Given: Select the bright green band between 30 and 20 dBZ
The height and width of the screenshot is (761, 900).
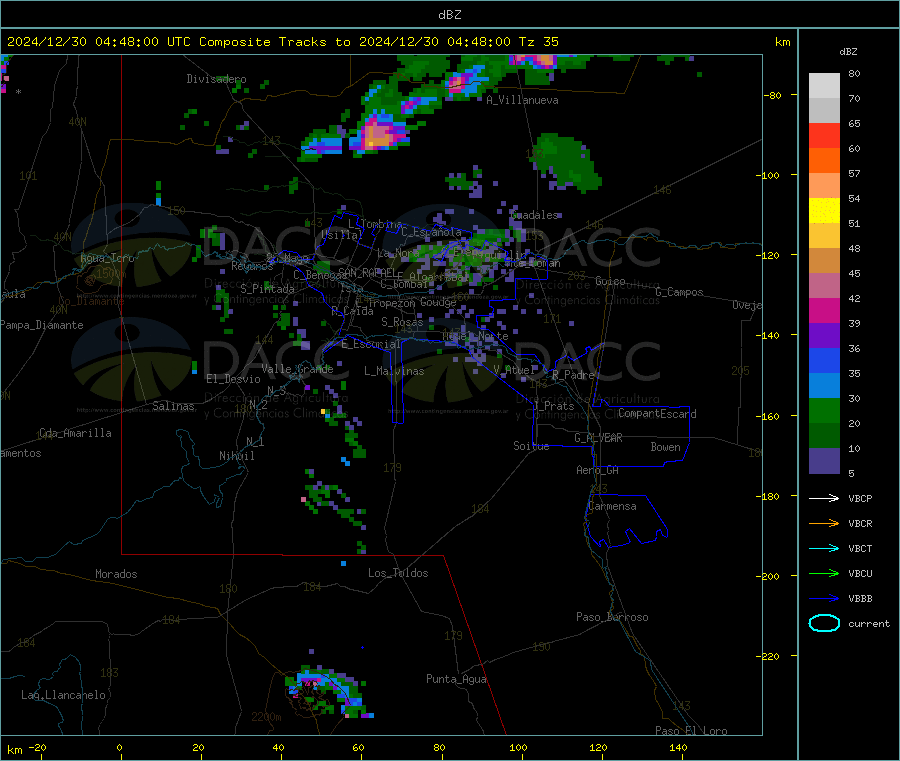Looking at the screenshot, I should [x=824, y=410].
